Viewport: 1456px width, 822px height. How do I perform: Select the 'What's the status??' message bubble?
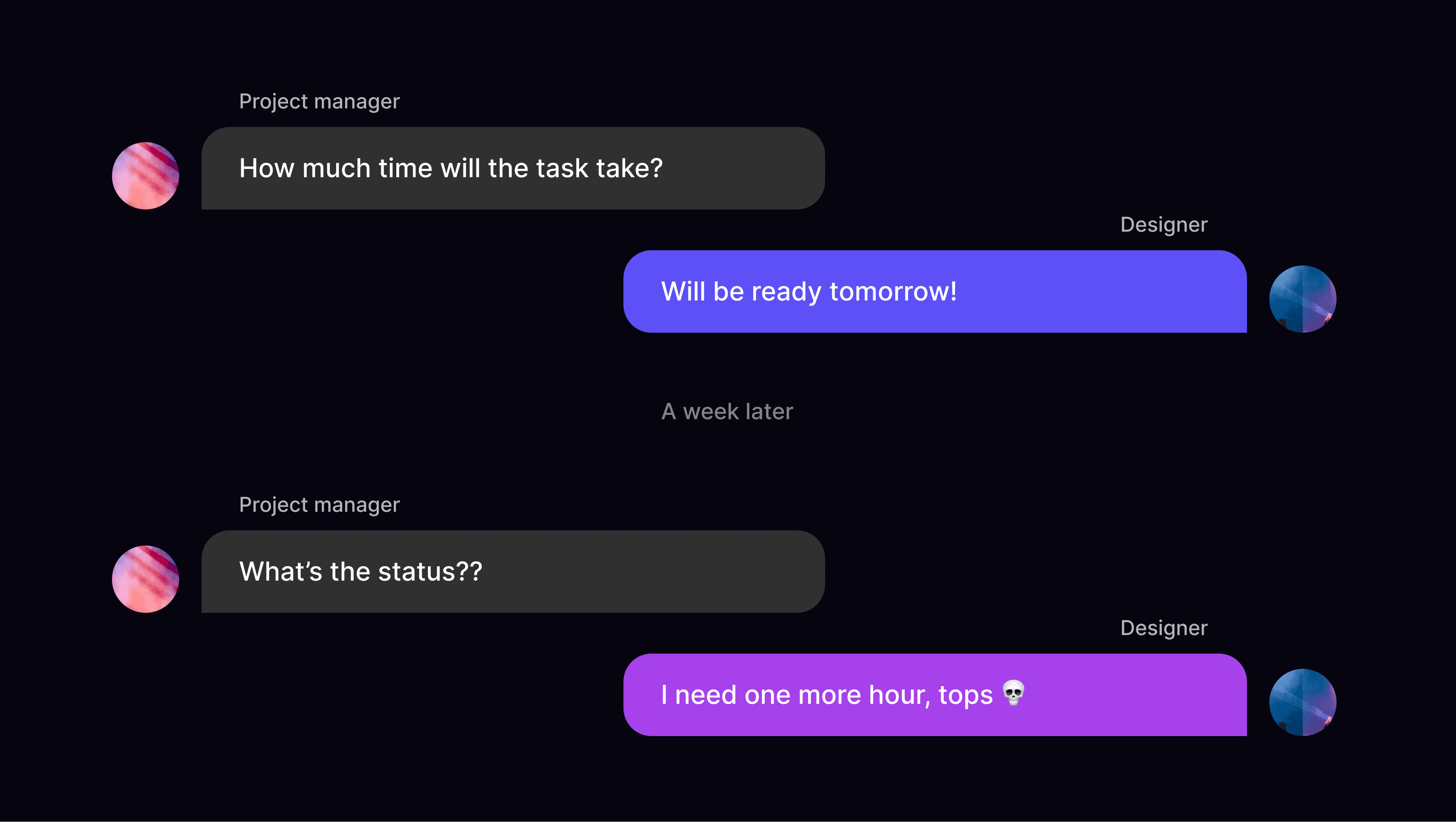(x=512, y=572)
